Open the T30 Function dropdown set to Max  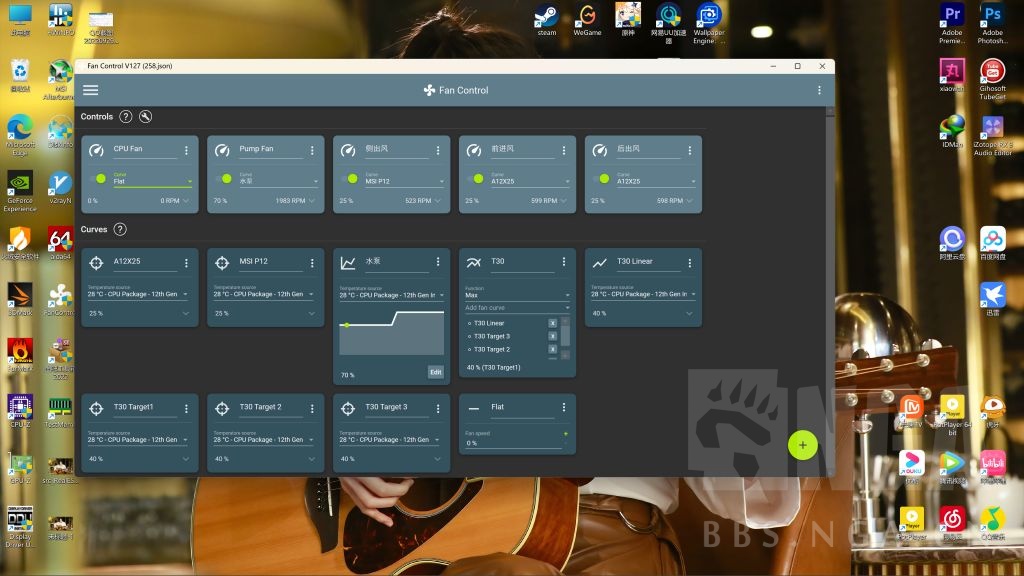(517, 295)
